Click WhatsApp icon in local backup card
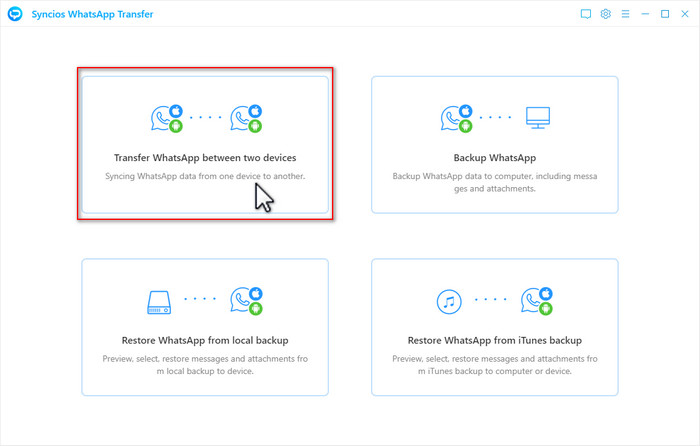The width and height of the screenshot is (700, 446). click(246, 301)
